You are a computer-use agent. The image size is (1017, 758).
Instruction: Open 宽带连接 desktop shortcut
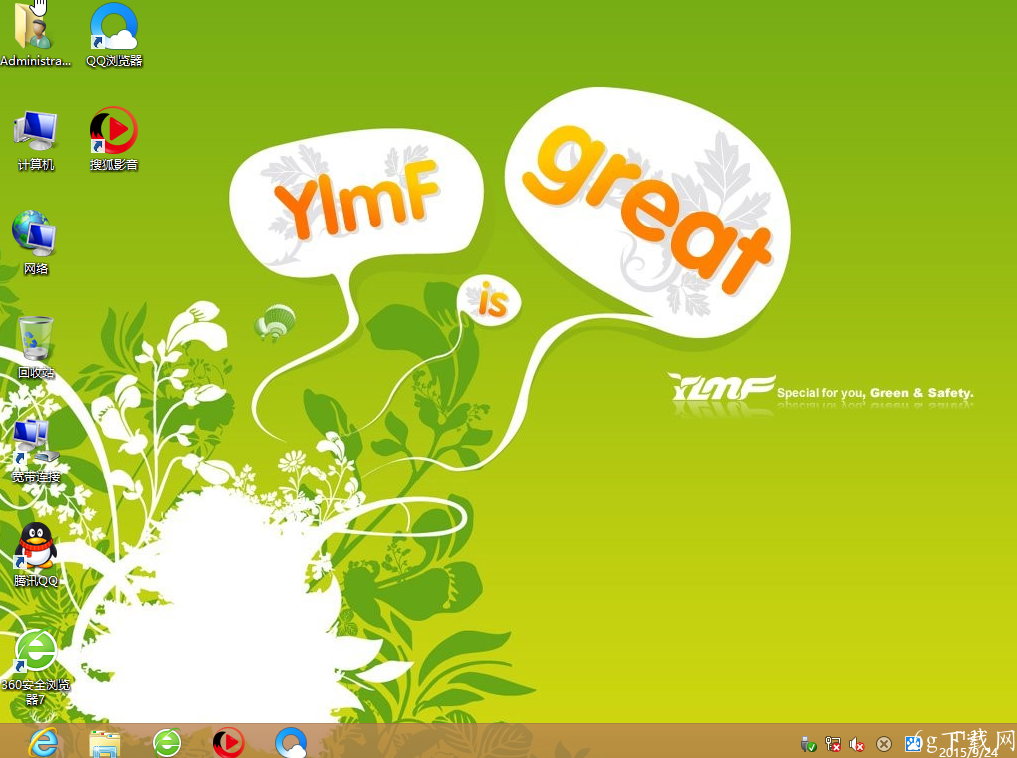36,451
